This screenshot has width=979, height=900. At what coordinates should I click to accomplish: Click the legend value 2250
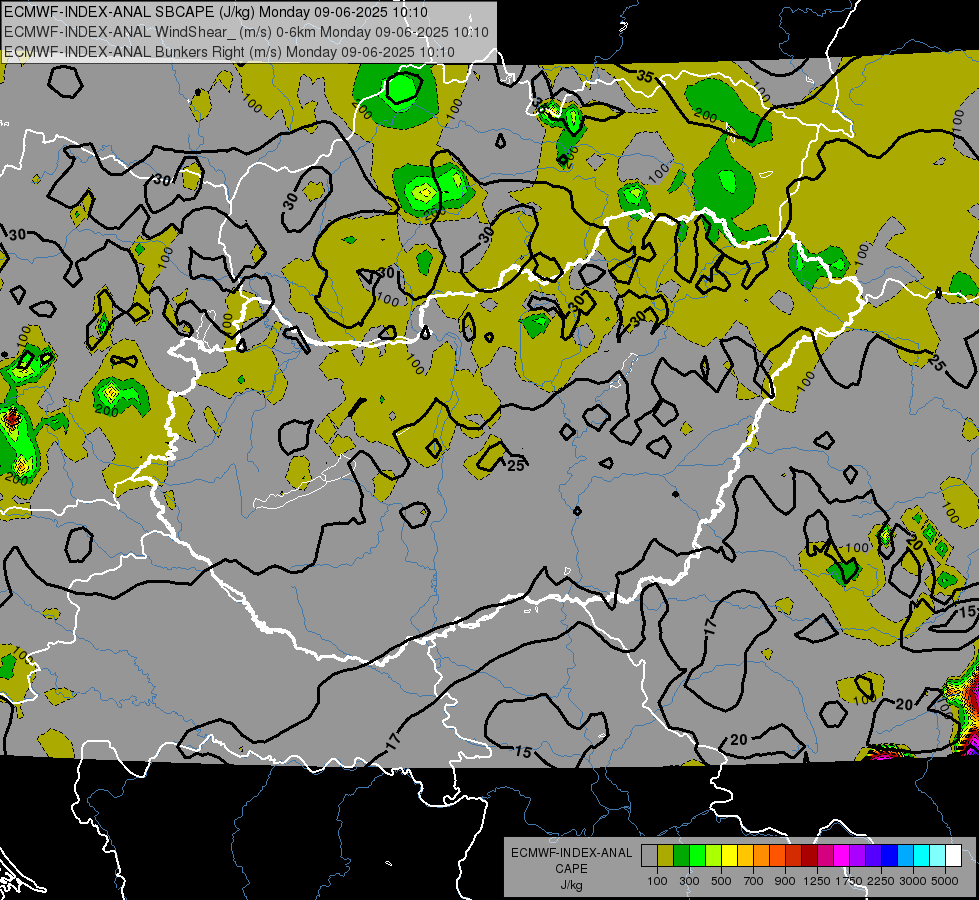(x=881, y=881)
